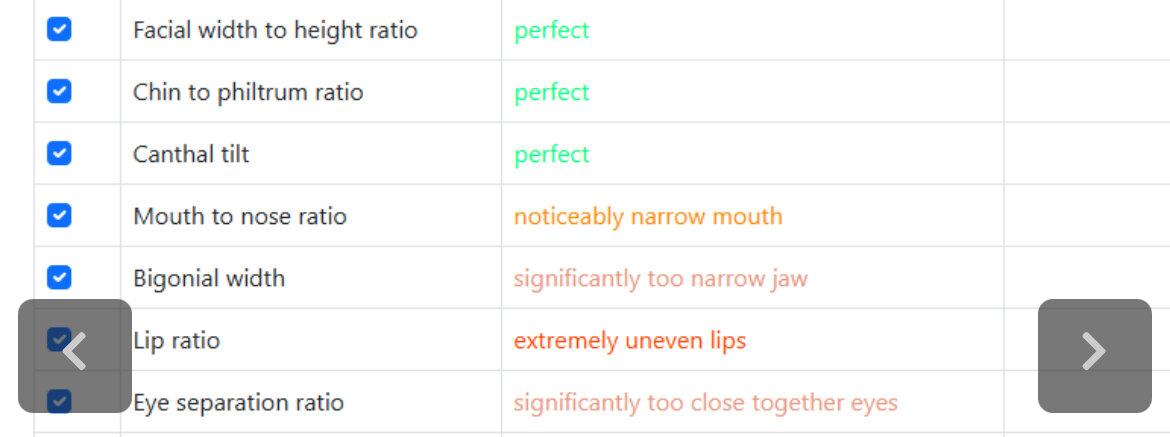Select the Chin to philtrum ratio label
Screen dimensions: 1170x437
coord(248,92)
